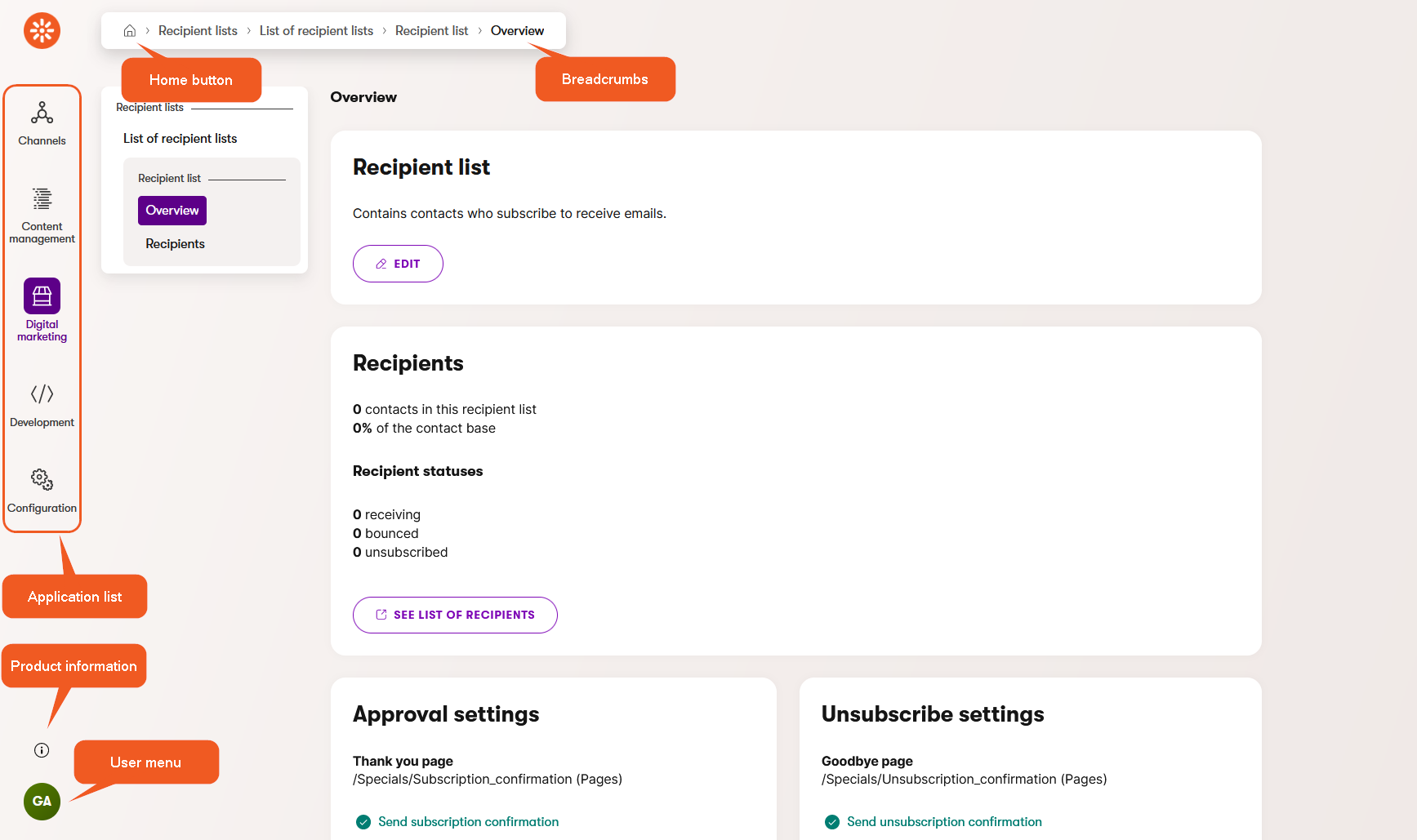This screenshot has height=840, width=1417.
Task: Open the Configuration application
Action: pos(42,491)
